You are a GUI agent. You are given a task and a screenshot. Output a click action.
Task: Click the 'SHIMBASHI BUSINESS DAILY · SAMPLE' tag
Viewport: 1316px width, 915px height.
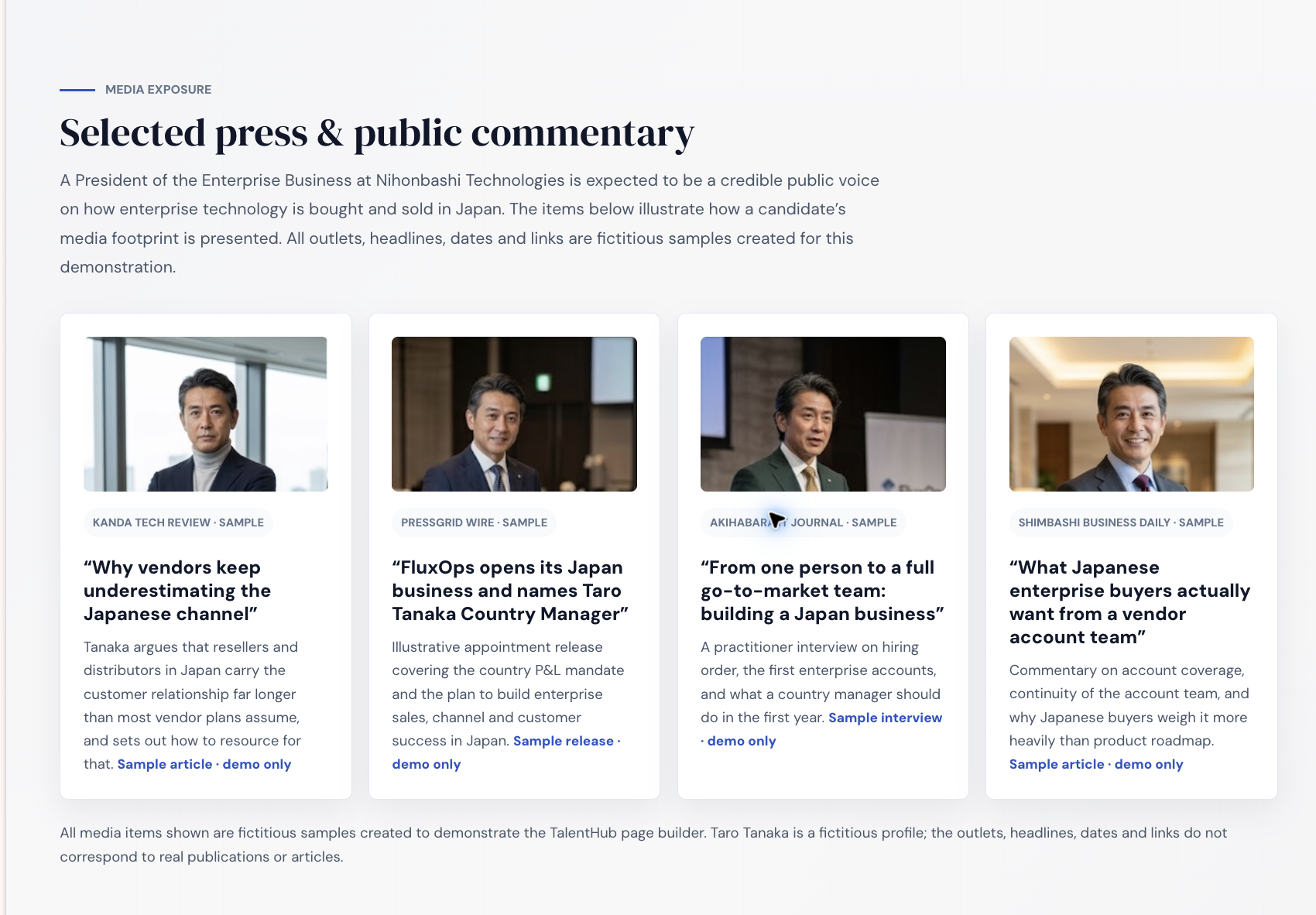click(x=1121, y=523)
